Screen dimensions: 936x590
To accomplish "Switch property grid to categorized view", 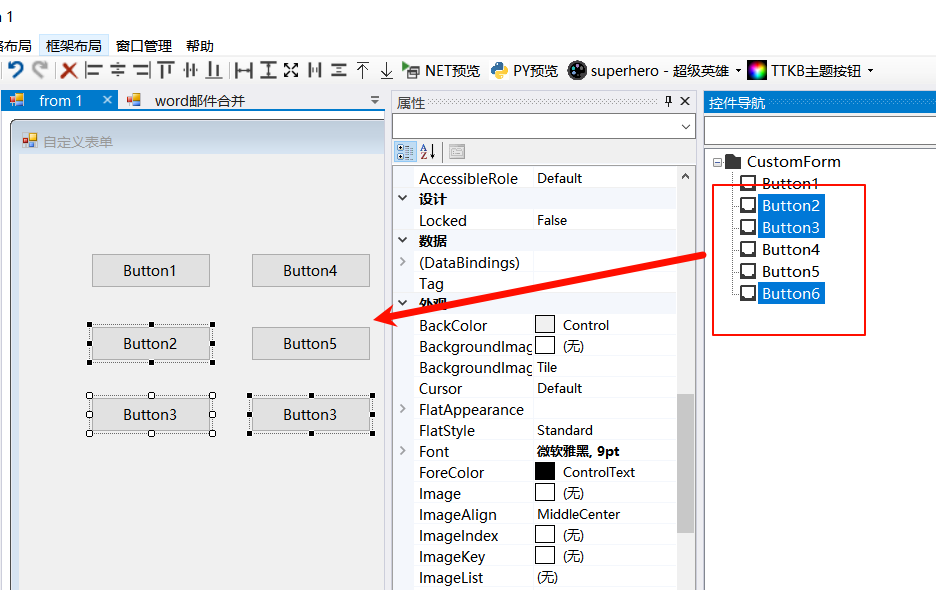I will tap(405, 152).
